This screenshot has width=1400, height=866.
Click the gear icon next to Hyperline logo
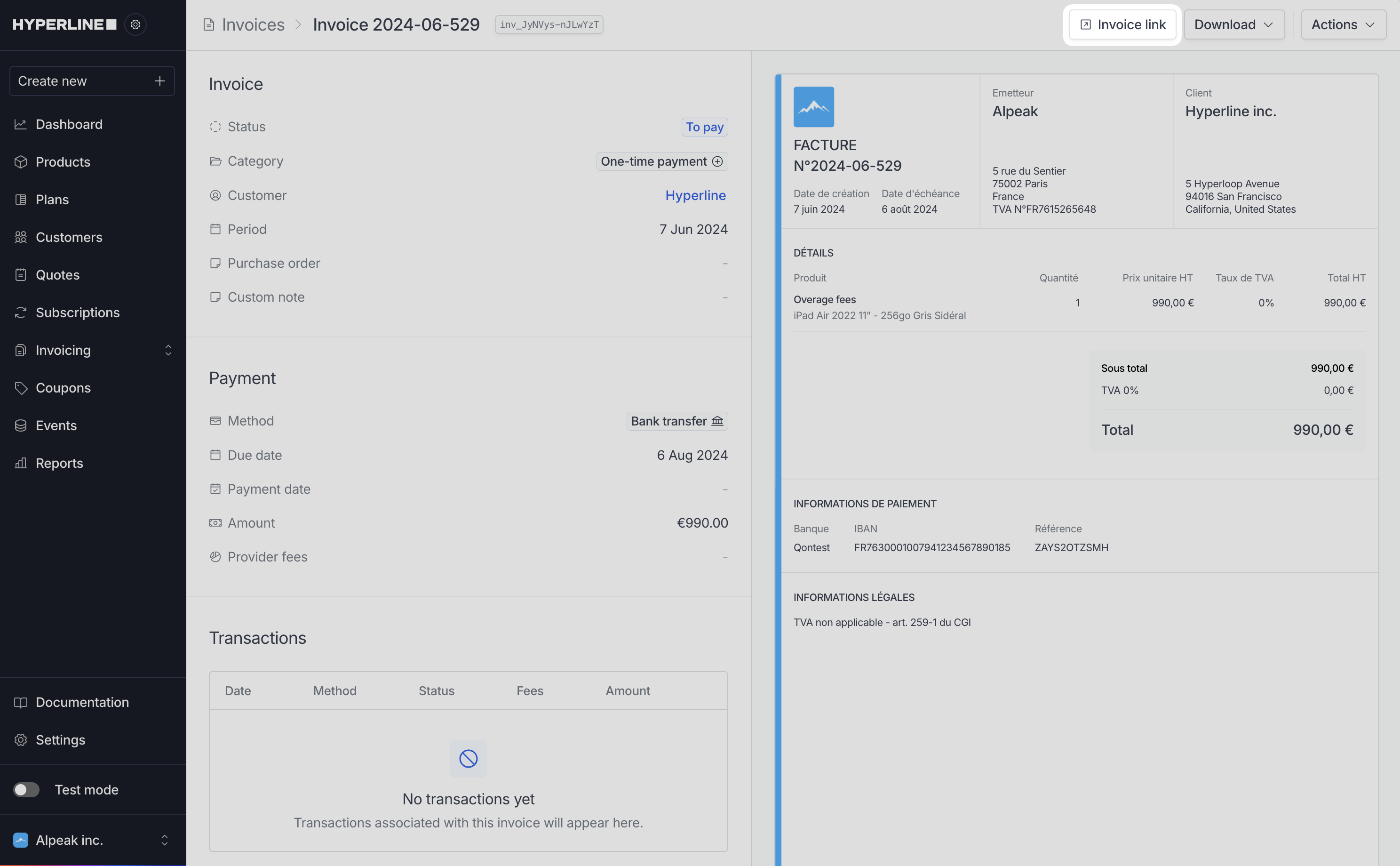135,24
